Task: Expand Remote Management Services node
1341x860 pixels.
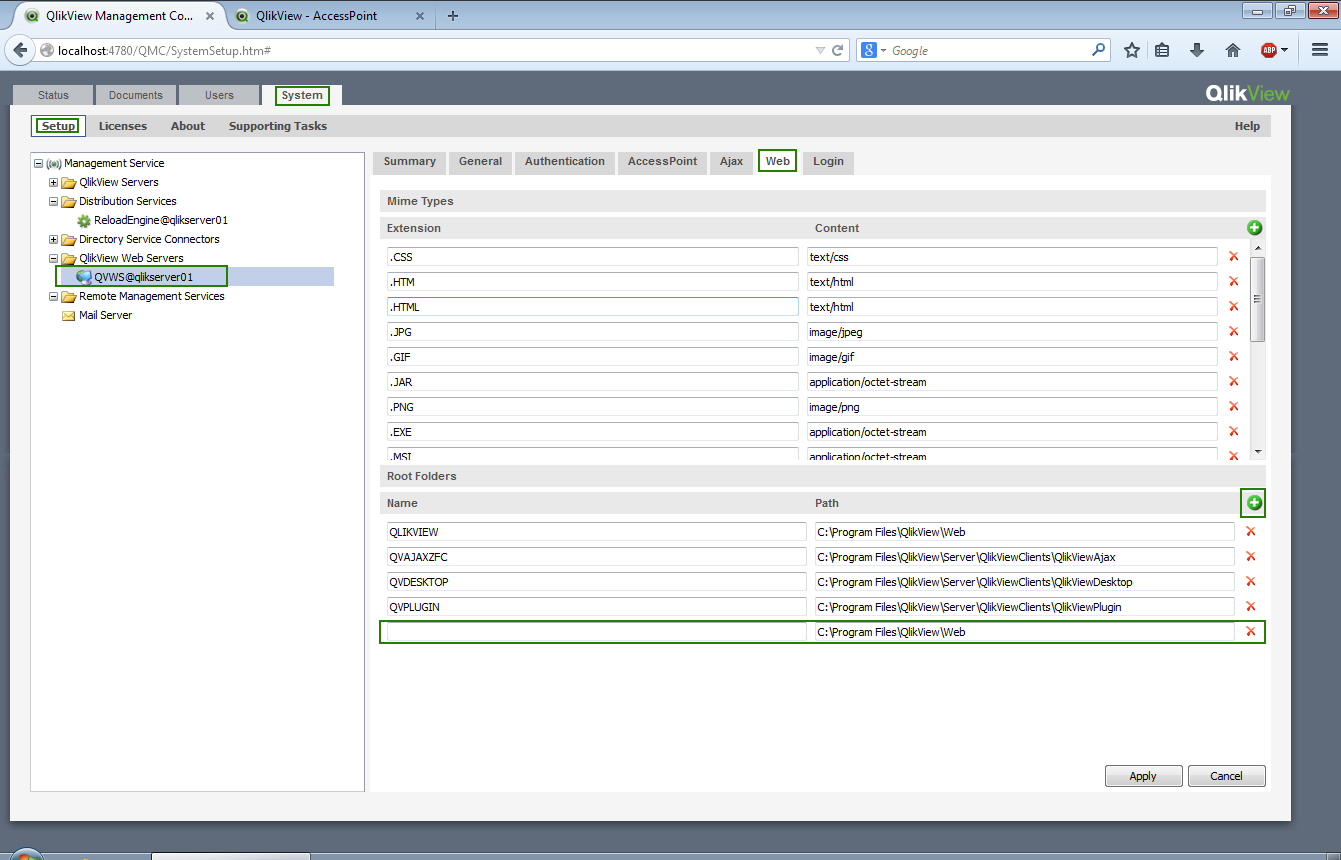Action: (x=54, y=296)
